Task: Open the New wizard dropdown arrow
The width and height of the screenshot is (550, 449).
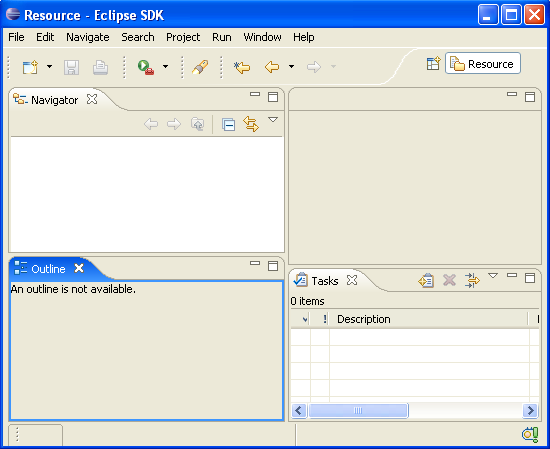Action: 49,67
